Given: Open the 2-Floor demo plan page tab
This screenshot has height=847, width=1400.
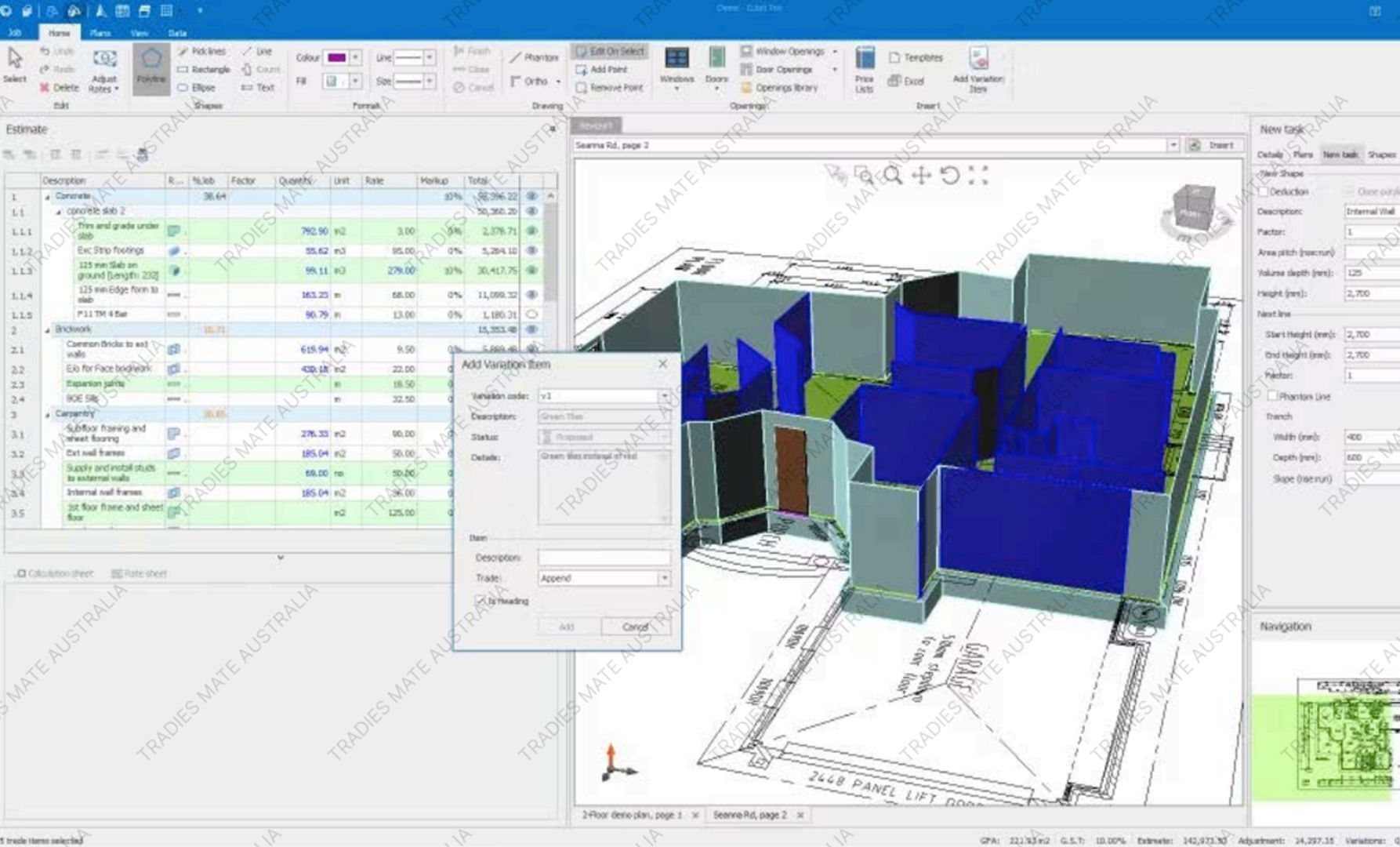Looking at the screenshot, I should pyautogui.click(x=632, y=815).
